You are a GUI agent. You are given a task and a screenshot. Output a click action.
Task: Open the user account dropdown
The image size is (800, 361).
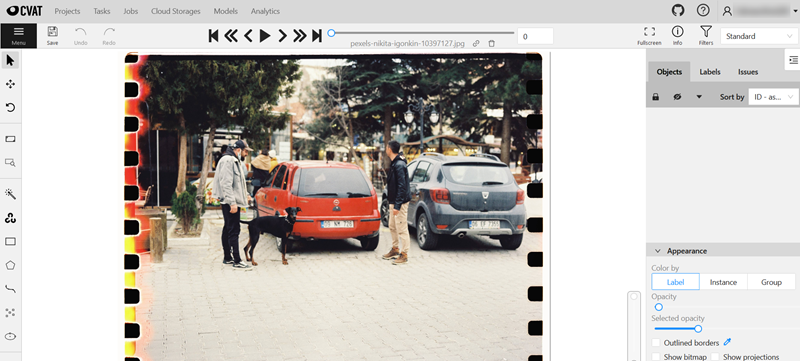click(760, 11)
